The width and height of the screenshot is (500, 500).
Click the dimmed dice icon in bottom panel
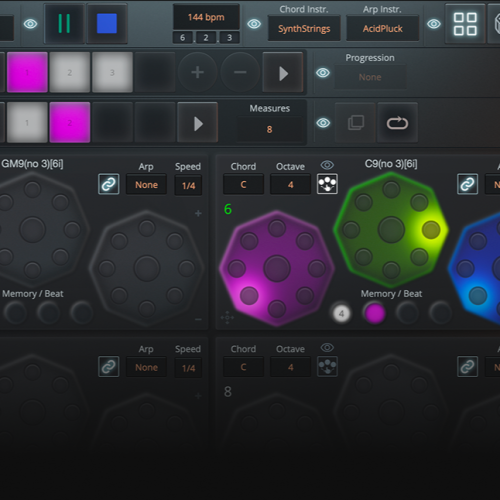tap(327, 367)
